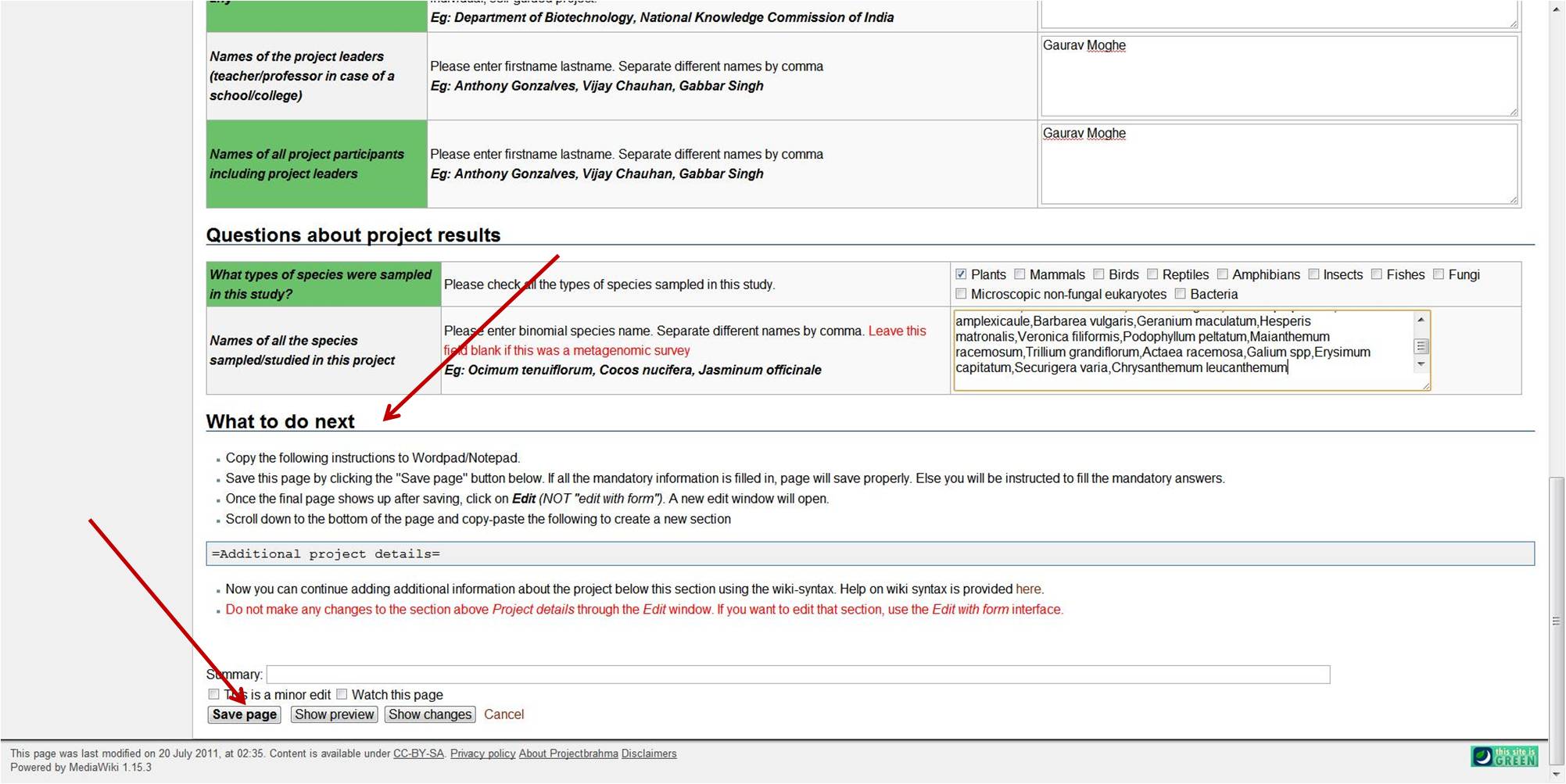Viewport: 1566px width, 784px height.
Task: Focus the Summary input field
Action: coord(798,675)
